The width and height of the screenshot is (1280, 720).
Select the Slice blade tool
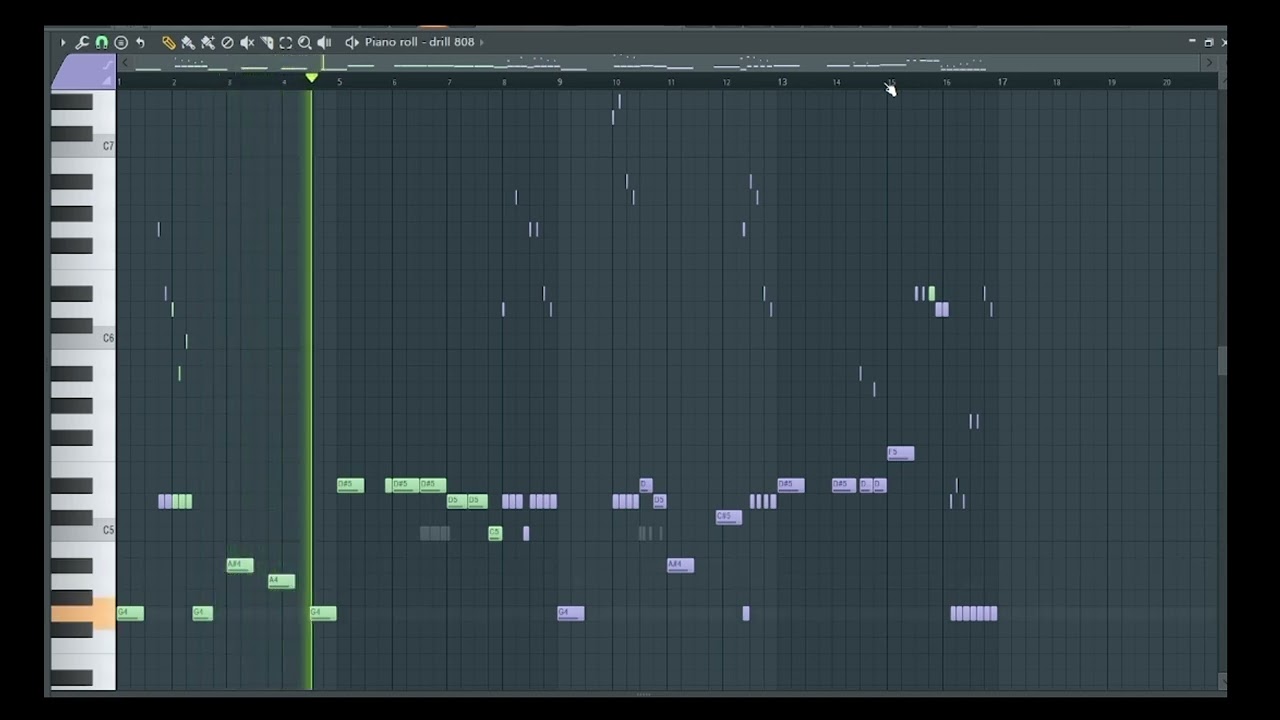(x=267, y=42)
